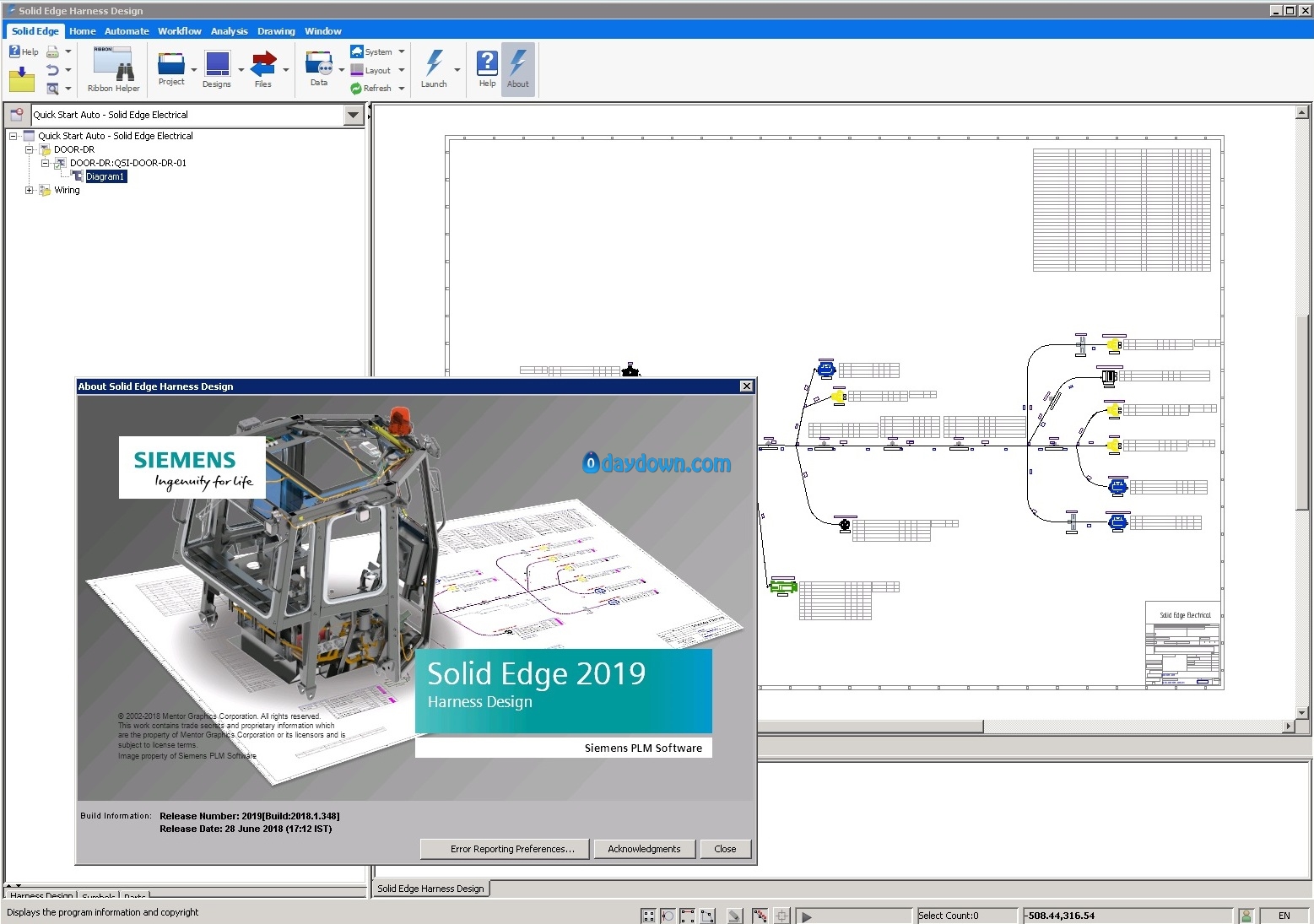The width and height of the screenshot is (1314, 924).
Task: Open Help via the large book icon
Action: pos(487,62)
